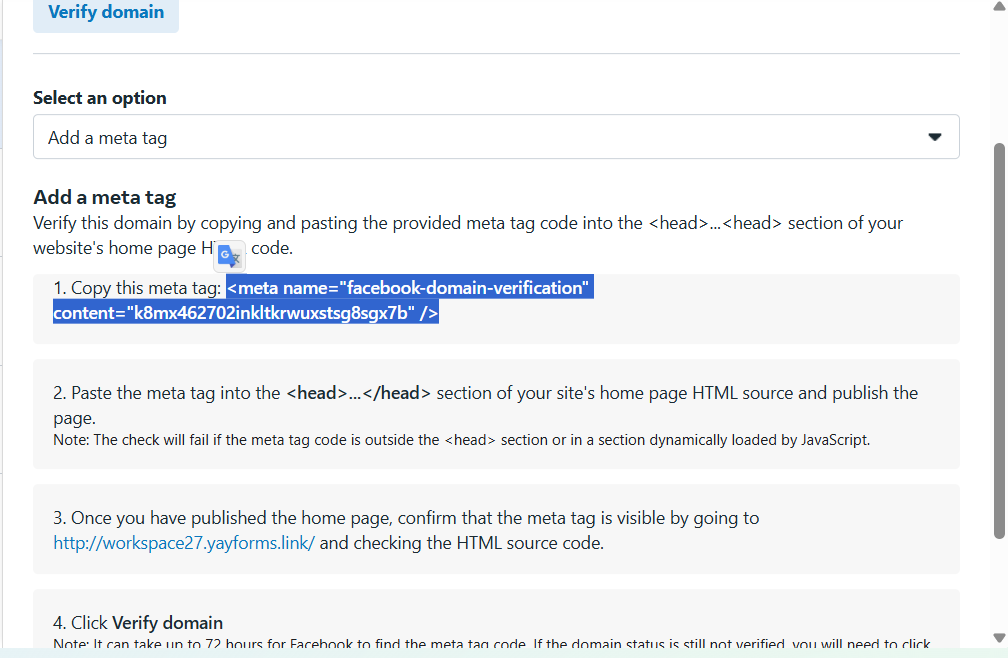Click bold 'Verify domain' text in step 4

click(167, 623)
